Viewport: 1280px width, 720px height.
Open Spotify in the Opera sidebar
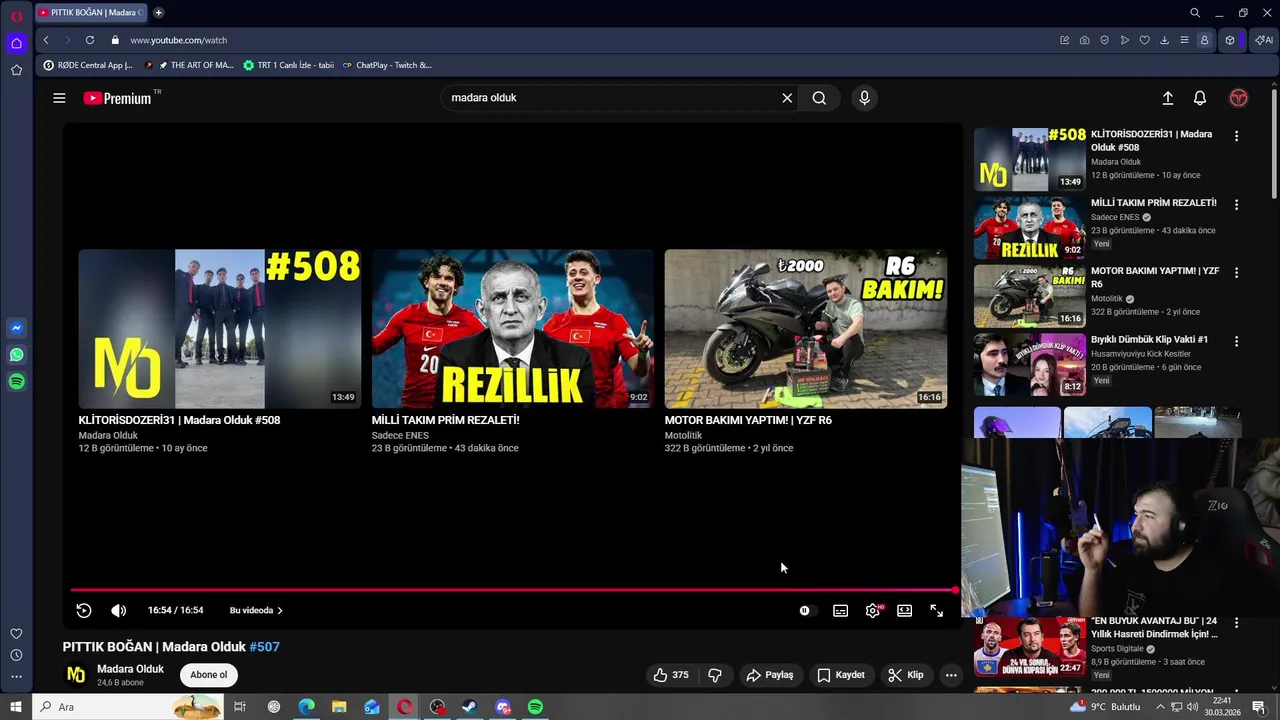[x=16, y=382]
